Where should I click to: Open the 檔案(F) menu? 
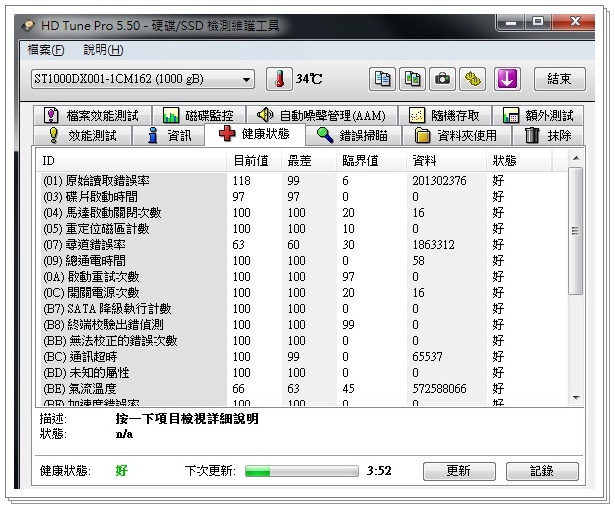[x=46, y=50]
